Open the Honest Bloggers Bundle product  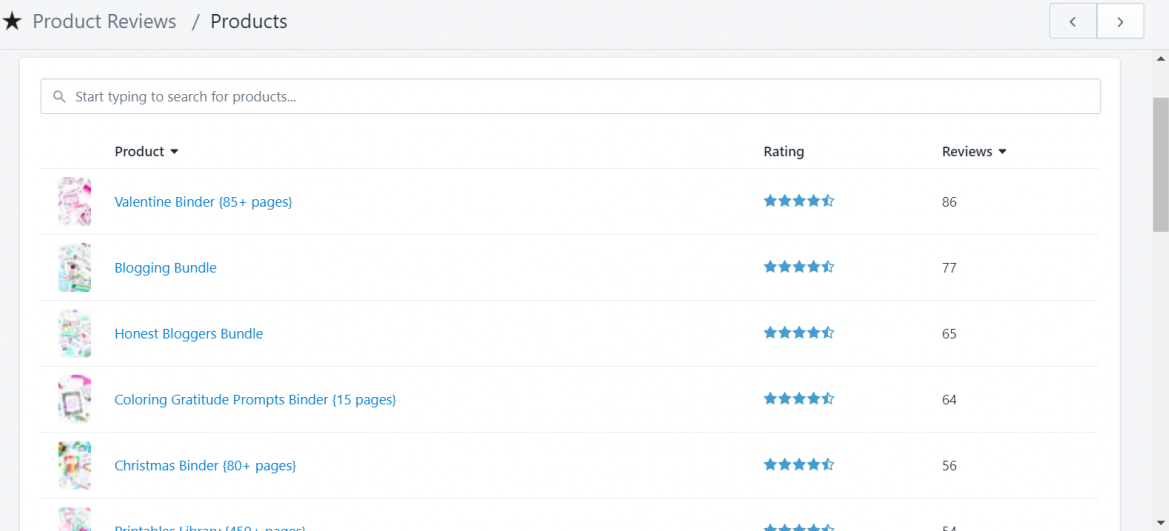click(189, 333)
